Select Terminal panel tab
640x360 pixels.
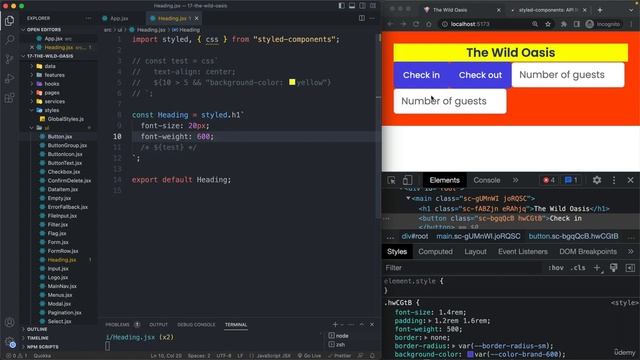coord(236,324)
